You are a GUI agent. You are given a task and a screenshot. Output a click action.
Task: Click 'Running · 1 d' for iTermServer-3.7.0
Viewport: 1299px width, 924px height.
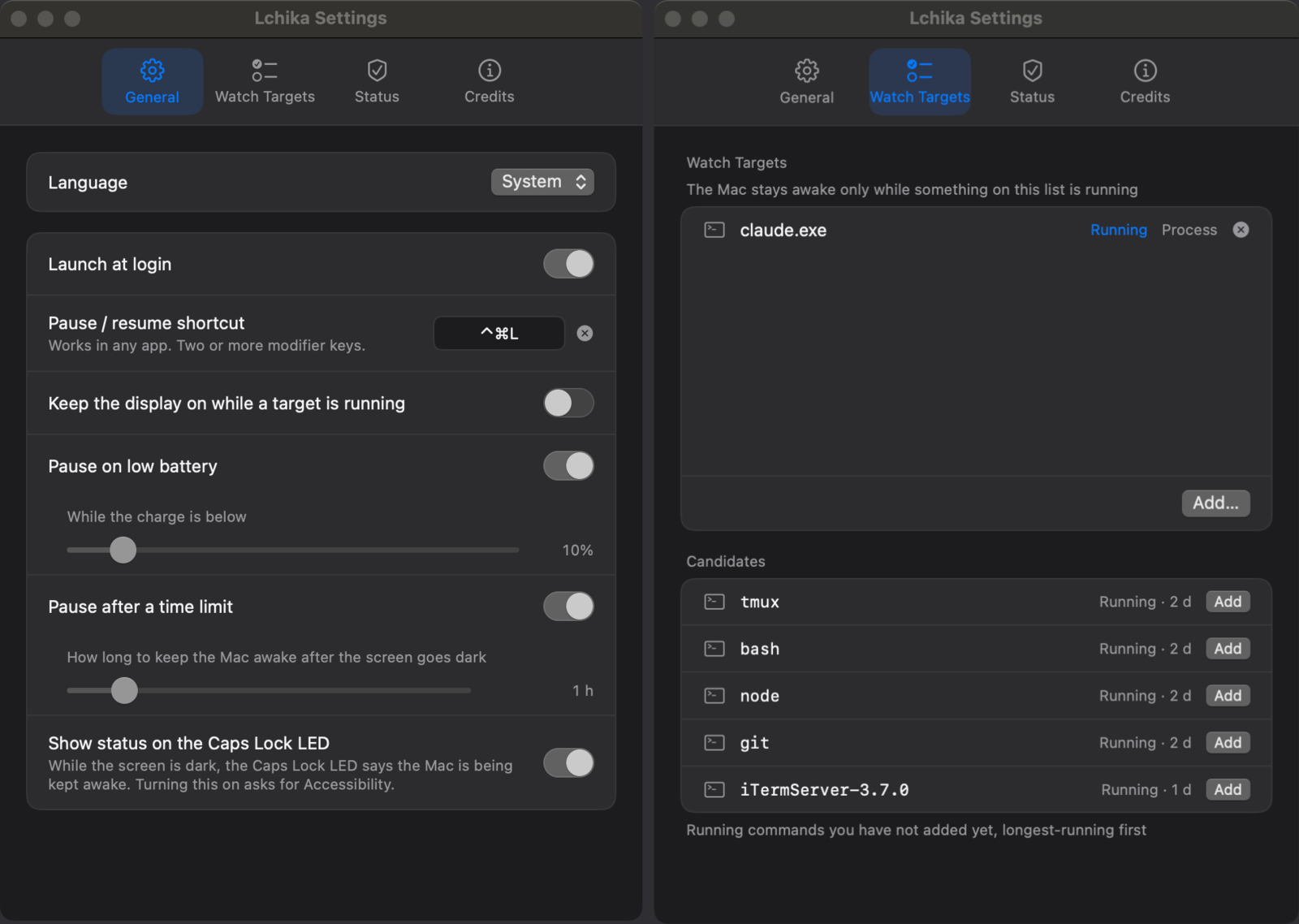pos(1146,789)
